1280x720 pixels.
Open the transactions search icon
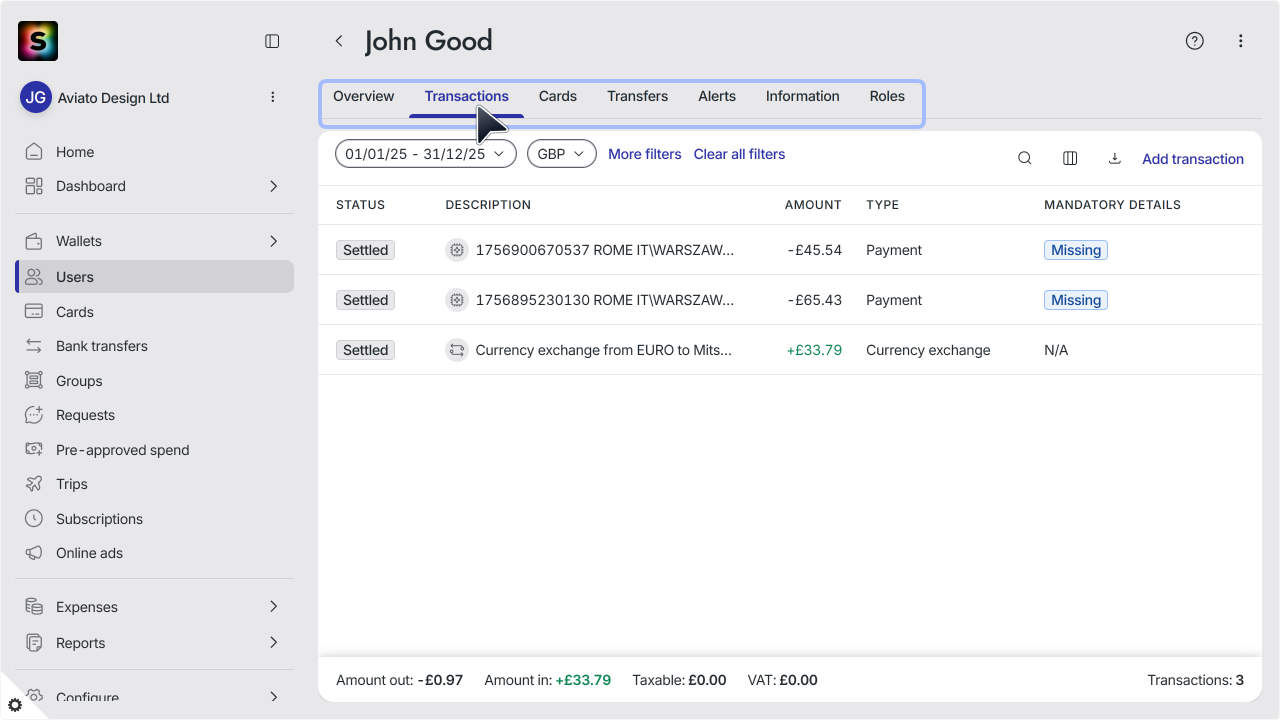click(x=1025, y=158)
